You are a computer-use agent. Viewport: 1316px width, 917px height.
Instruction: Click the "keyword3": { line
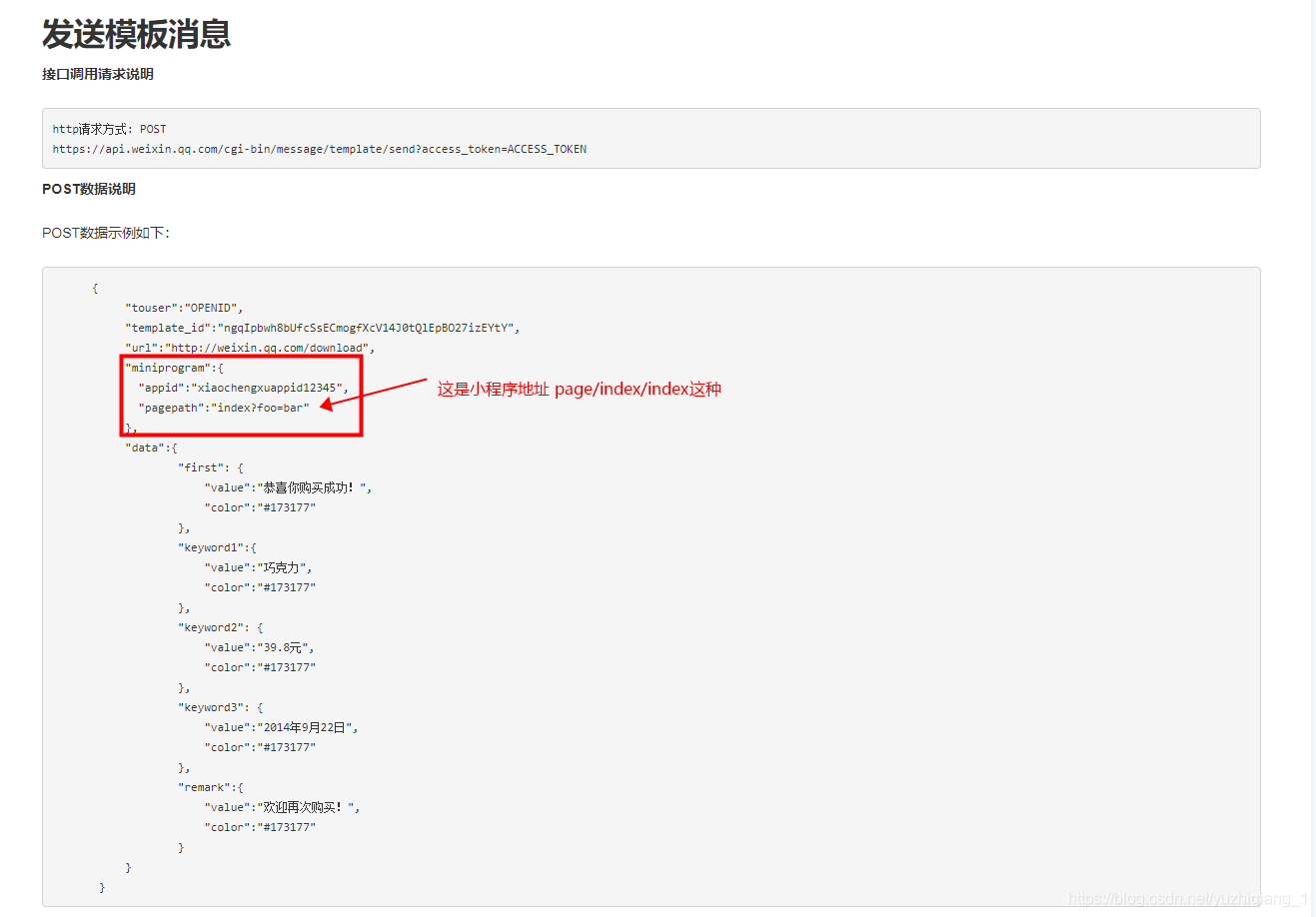(x=221, y=707)
